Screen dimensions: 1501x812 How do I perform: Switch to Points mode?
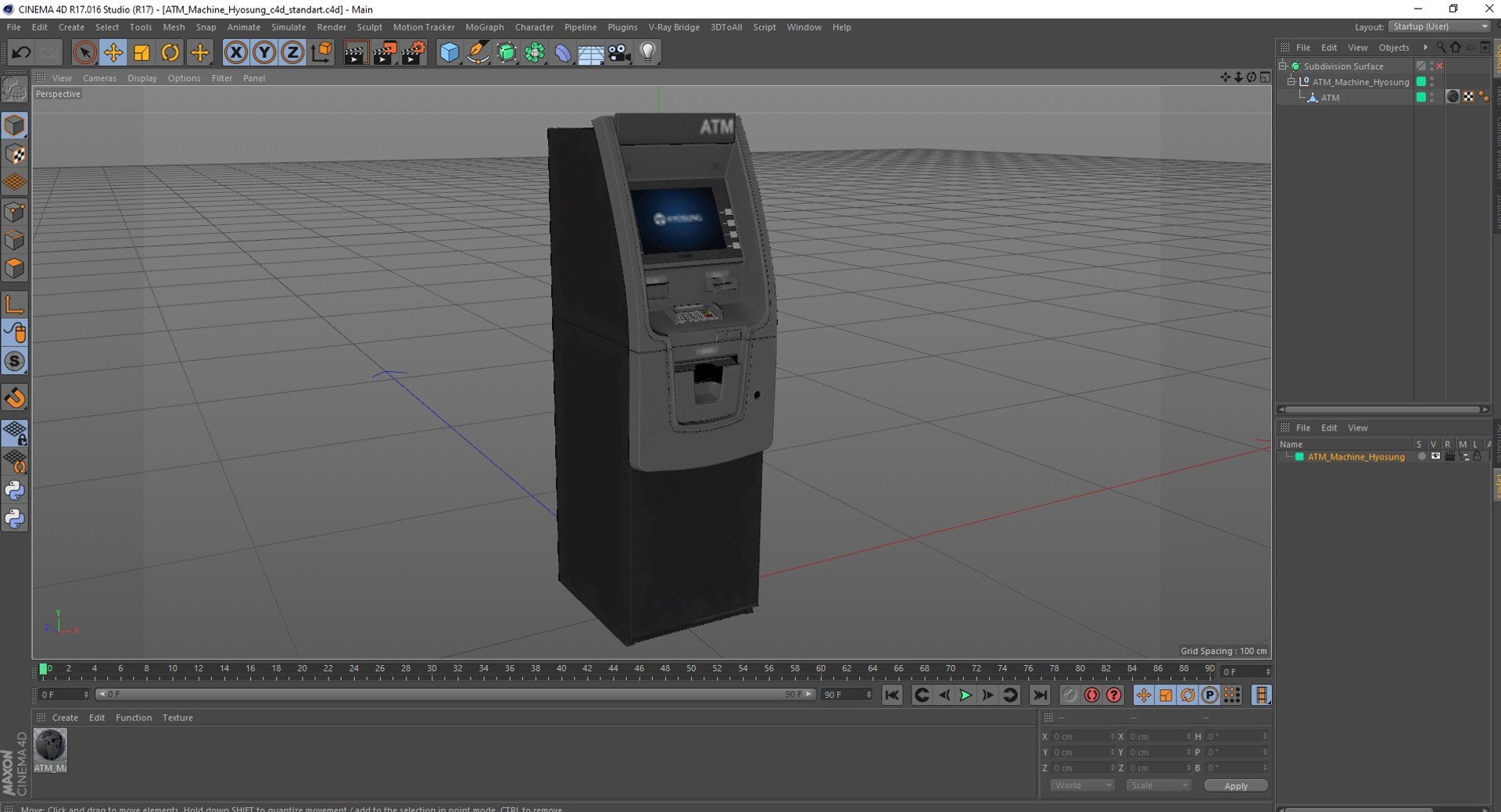[15, 212]
